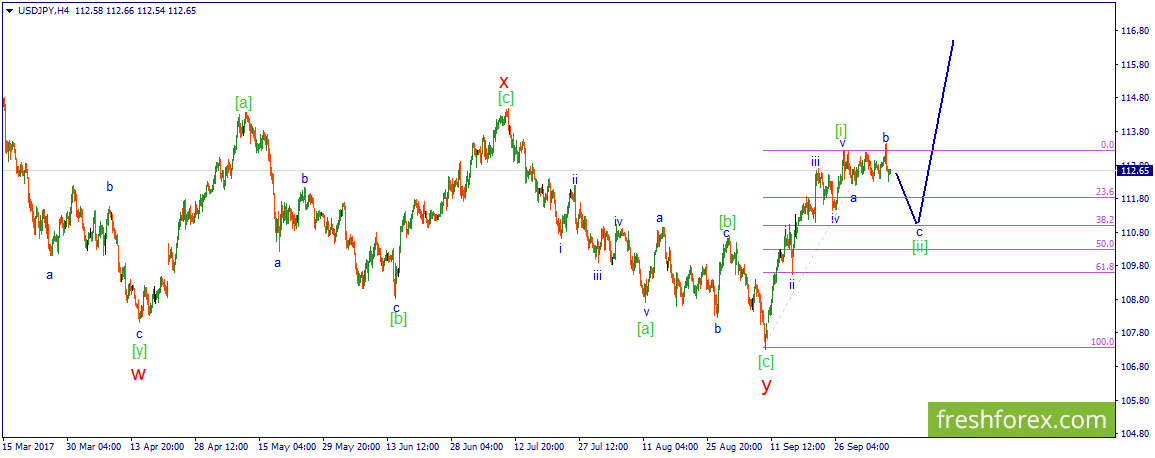Click the 109.80 price axis label
Screen dimensions: 1155x458
(x=1134, y=266)
